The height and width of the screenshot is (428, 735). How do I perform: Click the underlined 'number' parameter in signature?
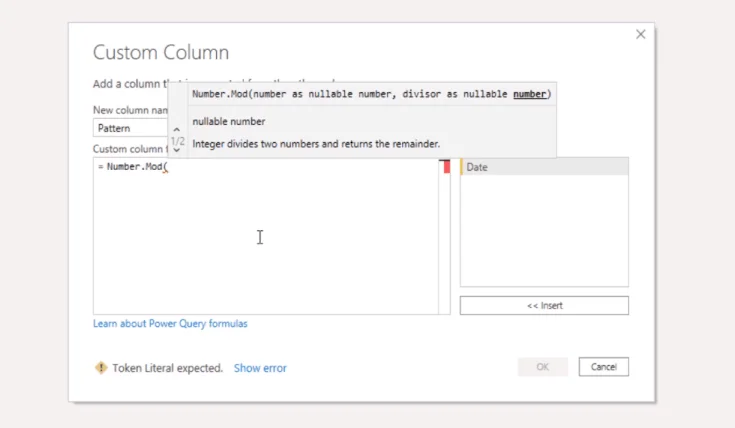[x=530, y=94]
